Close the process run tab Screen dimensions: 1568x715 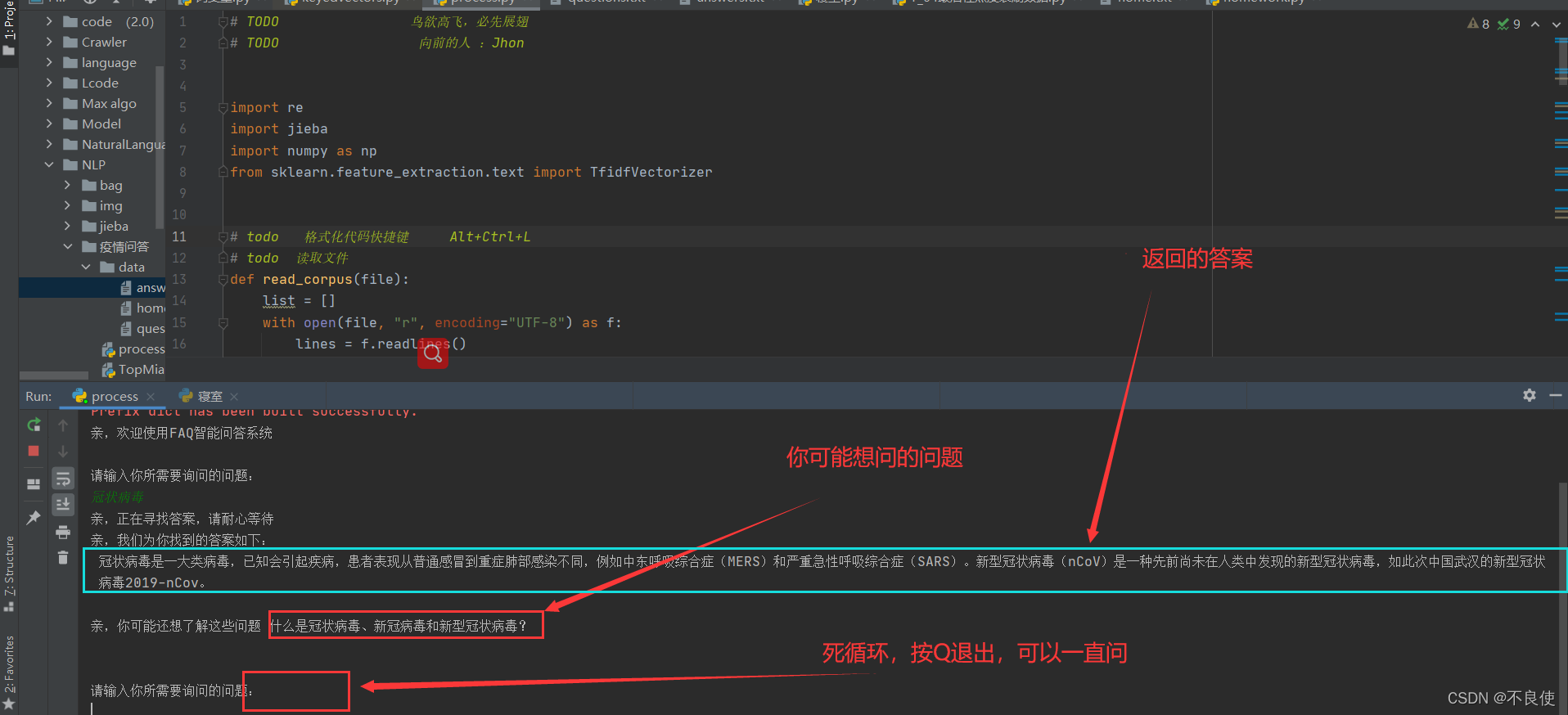(151, 397)
